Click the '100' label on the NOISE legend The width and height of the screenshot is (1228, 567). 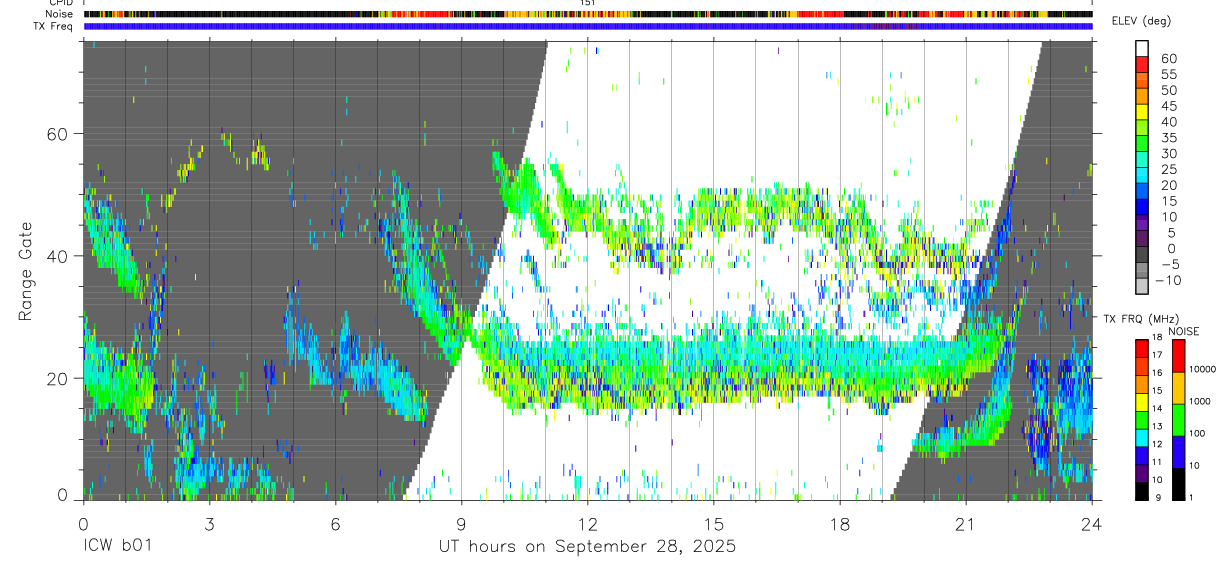point(1195,433)
